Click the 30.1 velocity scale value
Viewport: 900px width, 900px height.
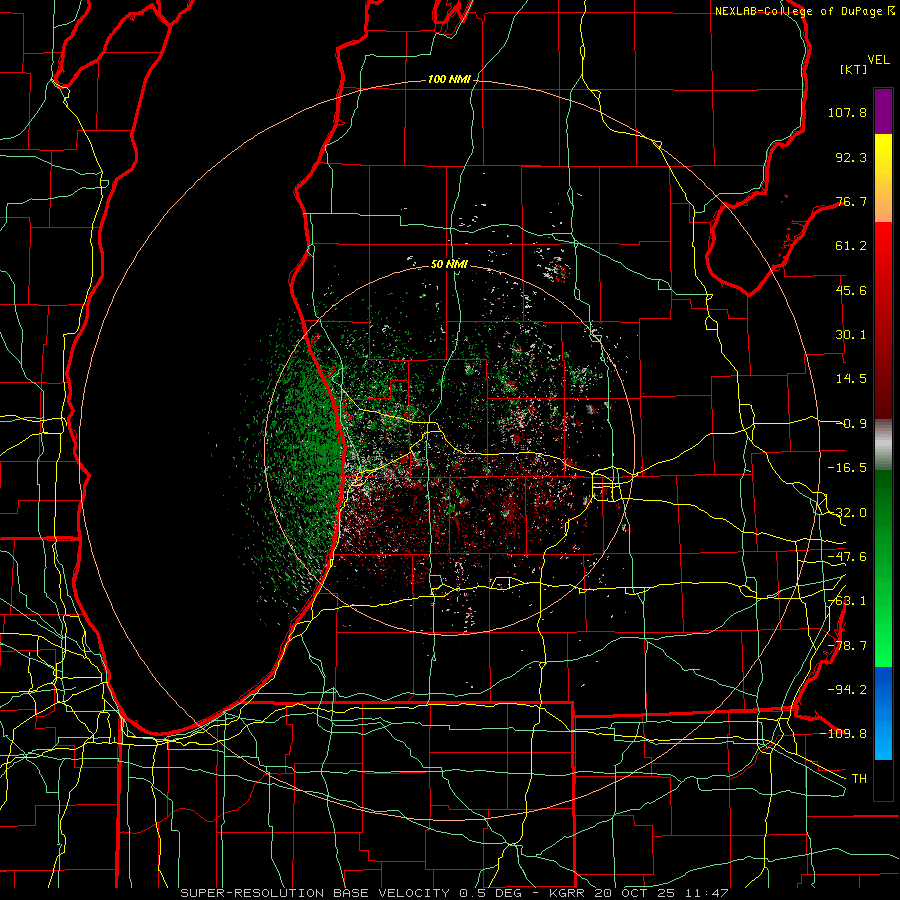[851, 335]
